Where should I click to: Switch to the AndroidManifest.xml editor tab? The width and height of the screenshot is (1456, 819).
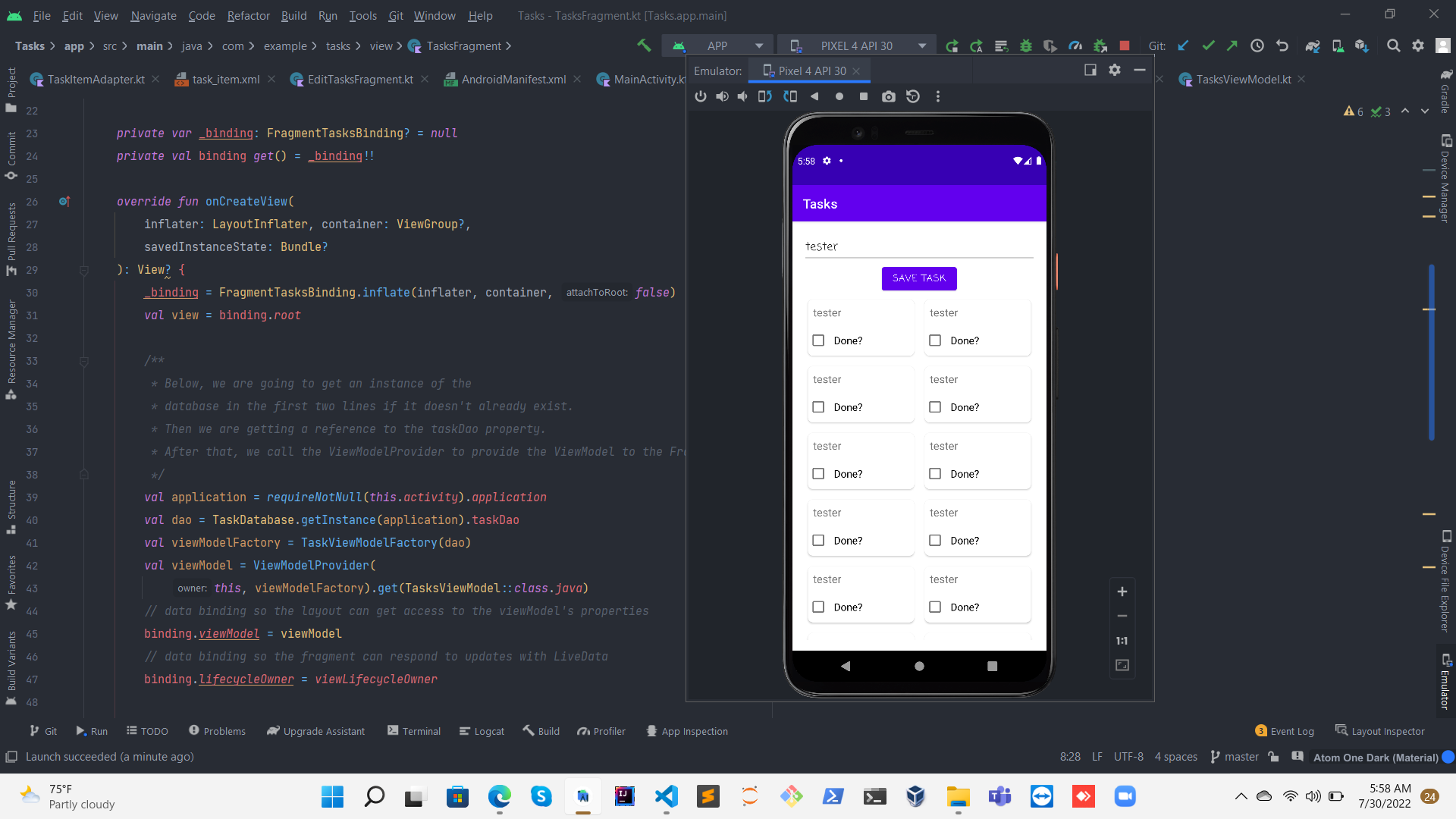(513, 79)
